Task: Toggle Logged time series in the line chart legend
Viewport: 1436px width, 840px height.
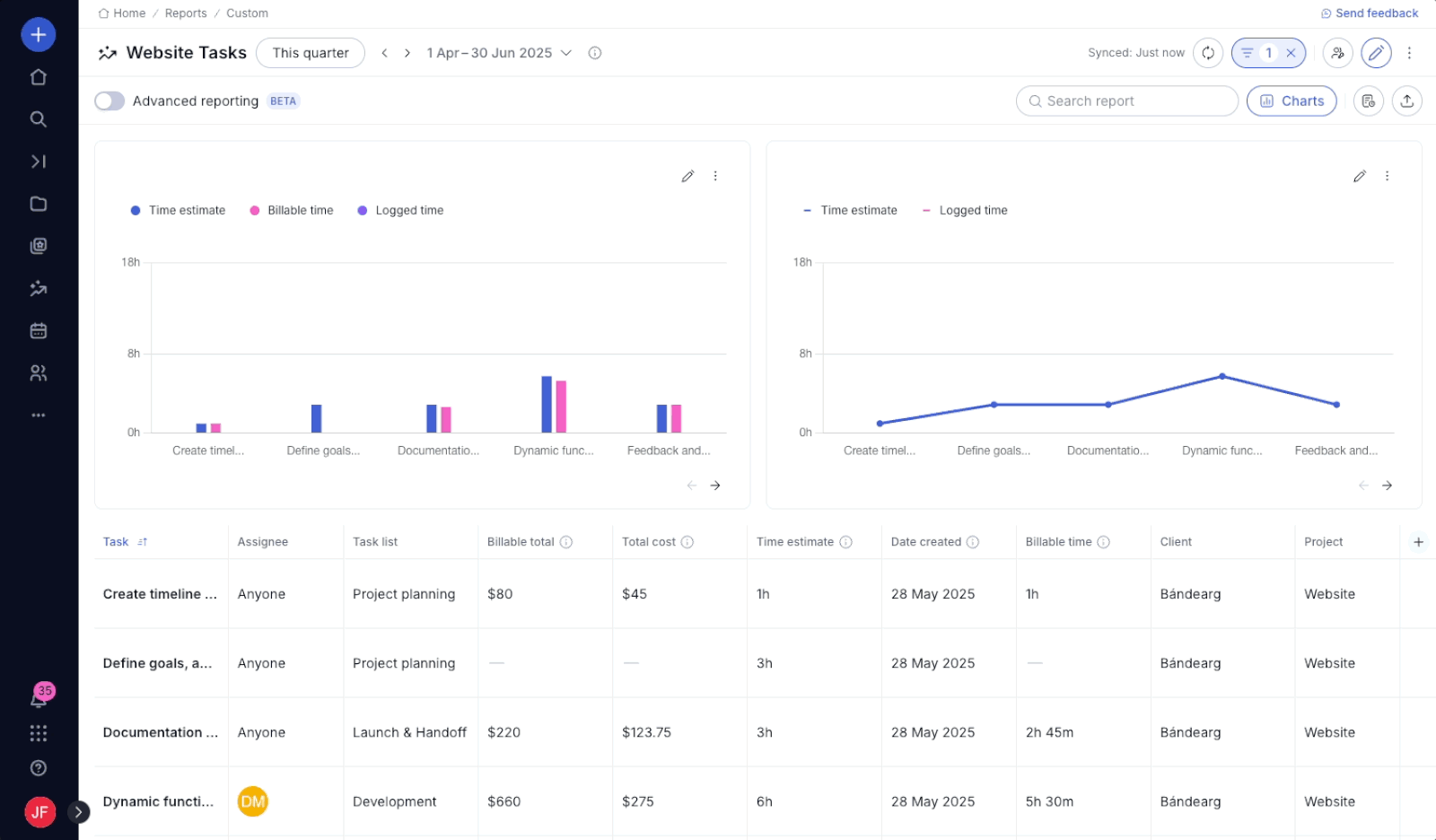Action: [x=973, y=211]
